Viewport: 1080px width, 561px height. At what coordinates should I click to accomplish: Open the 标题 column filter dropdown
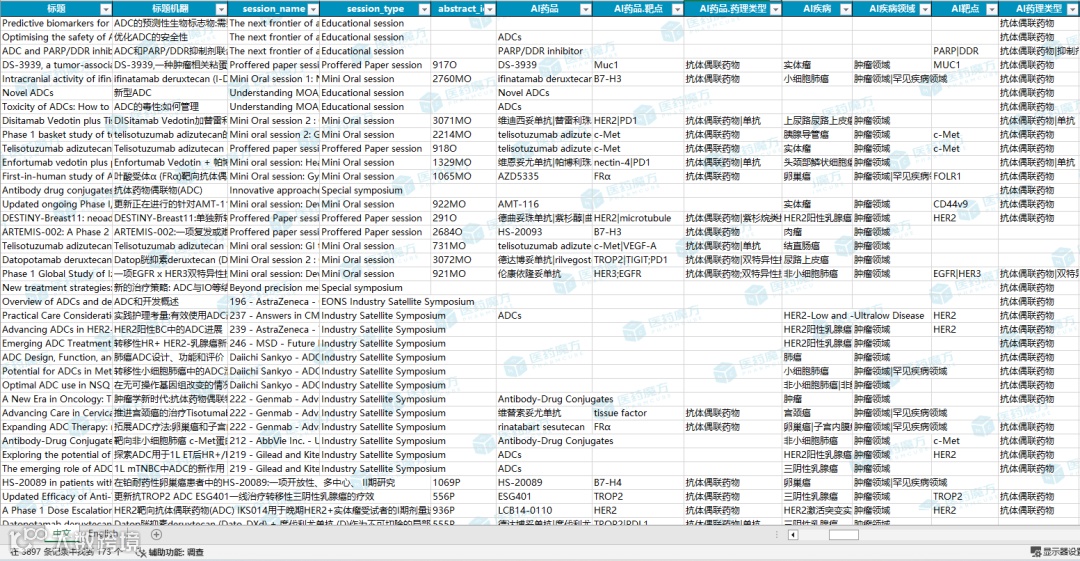pos(105,9)
